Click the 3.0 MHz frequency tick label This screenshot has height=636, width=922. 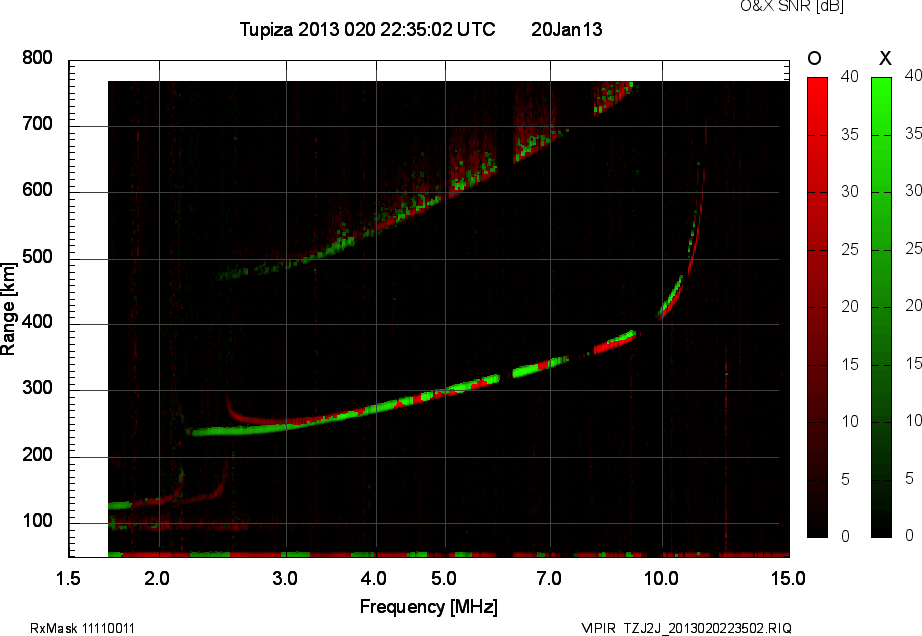tap(285, 578)
